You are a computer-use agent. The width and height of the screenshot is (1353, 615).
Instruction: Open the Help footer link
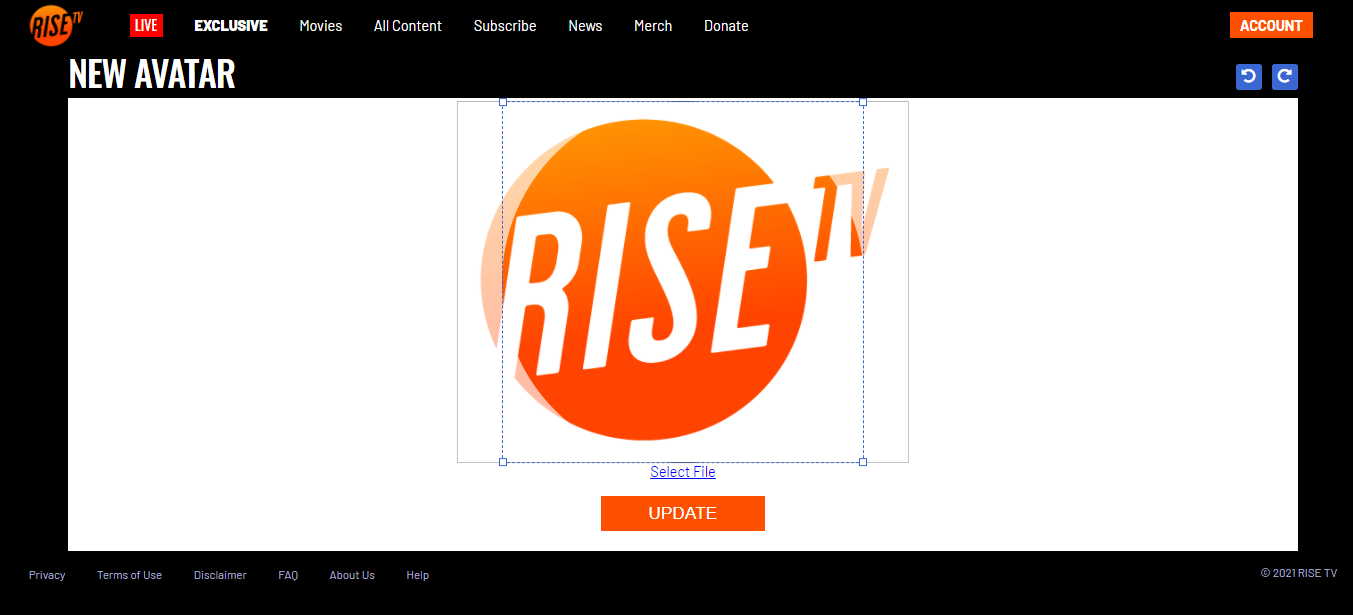click(418, 575)
